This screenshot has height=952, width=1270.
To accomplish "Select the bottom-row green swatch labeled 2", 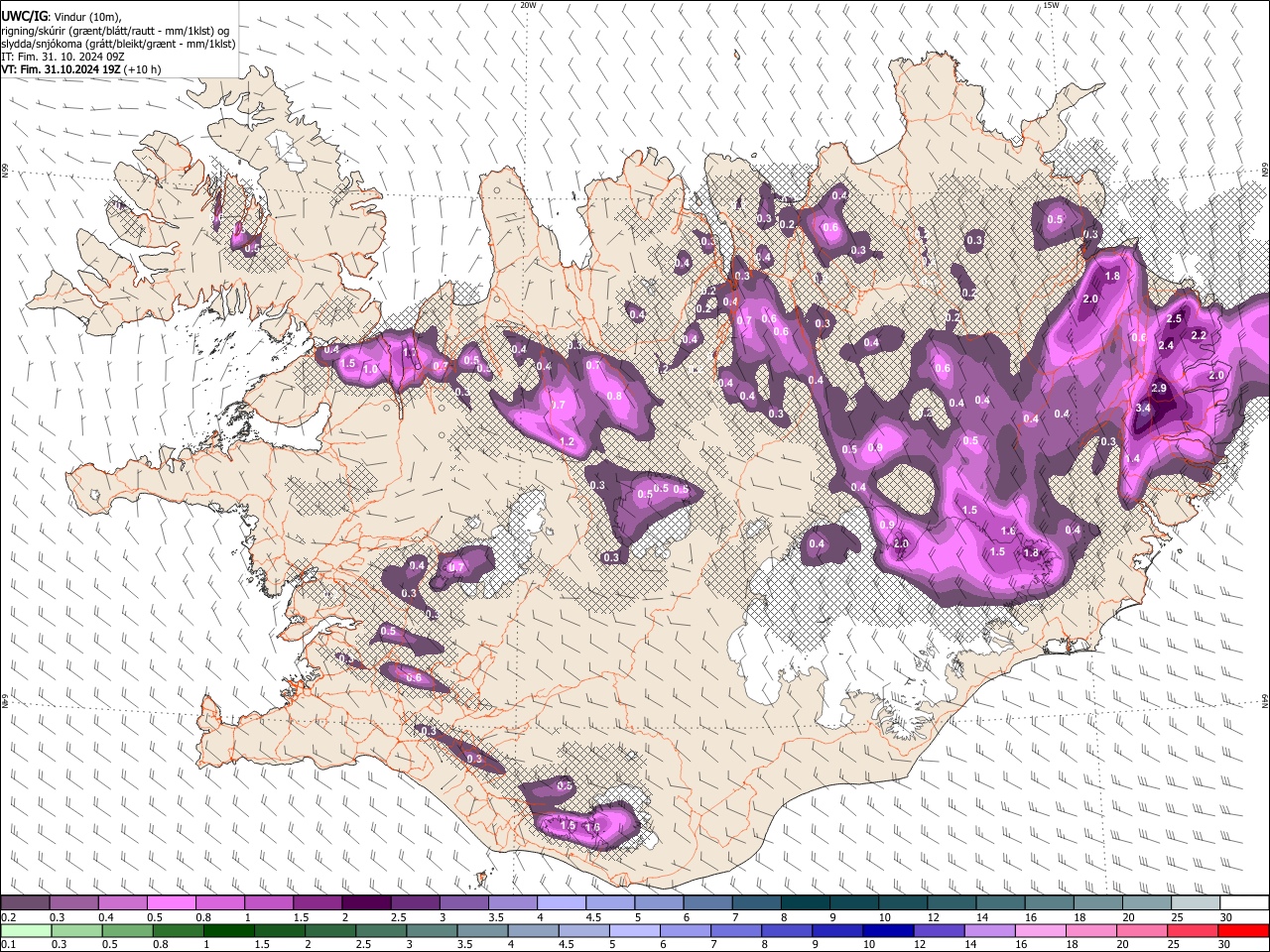I will point(330,930).
